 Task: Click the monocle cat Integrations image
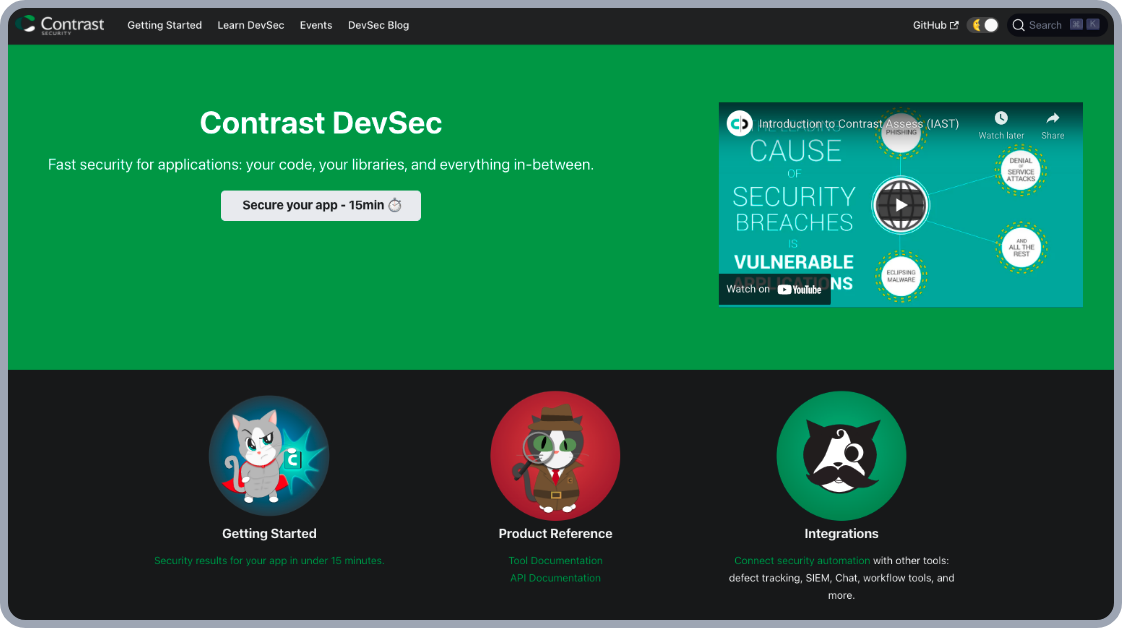coord(841,456)
